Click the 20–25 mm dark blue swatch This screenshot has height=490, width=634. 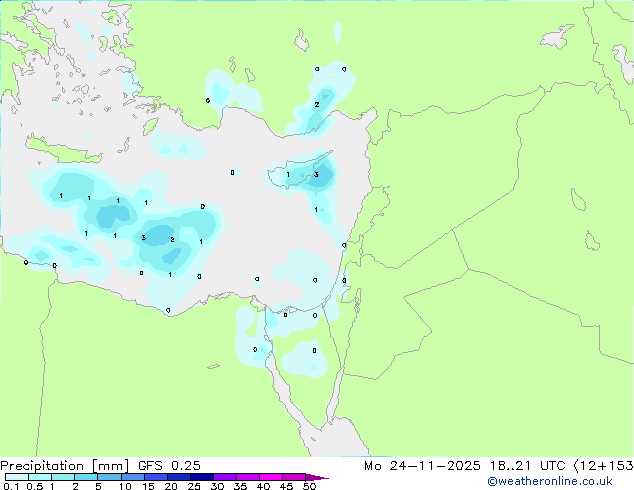coord(179,477)
